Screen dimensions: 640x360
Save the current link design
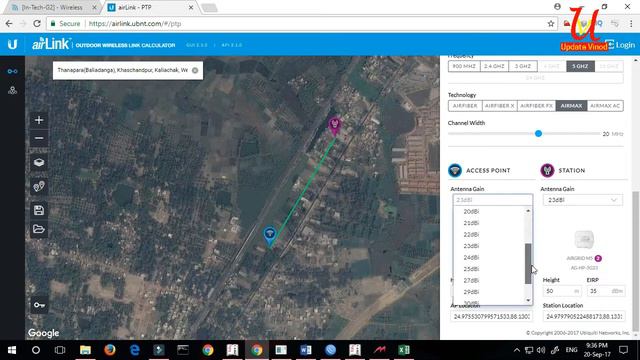(39, 210)
